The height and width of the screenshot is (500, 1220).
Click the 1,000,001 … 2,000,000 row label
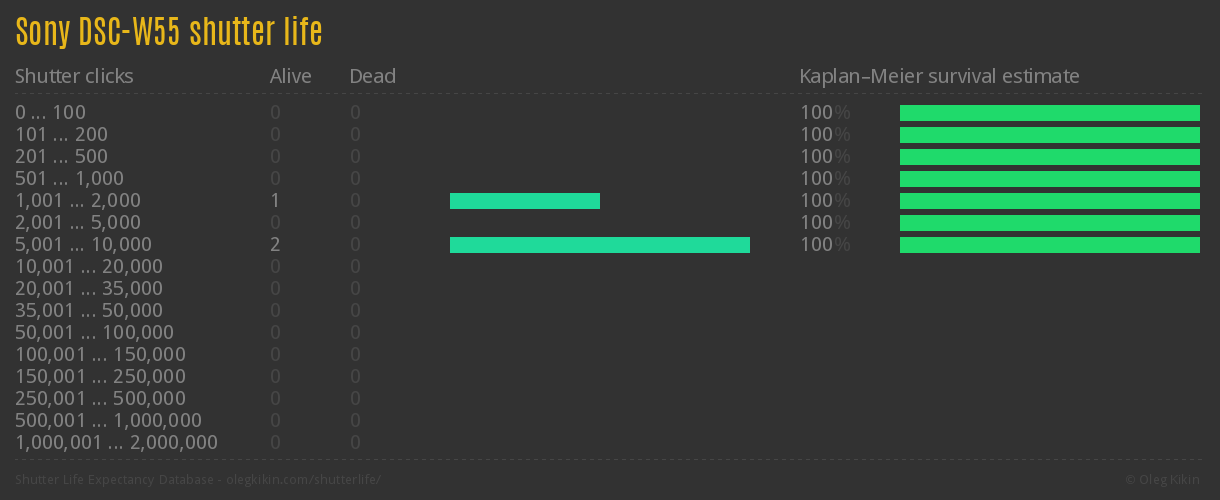[116, 443]
